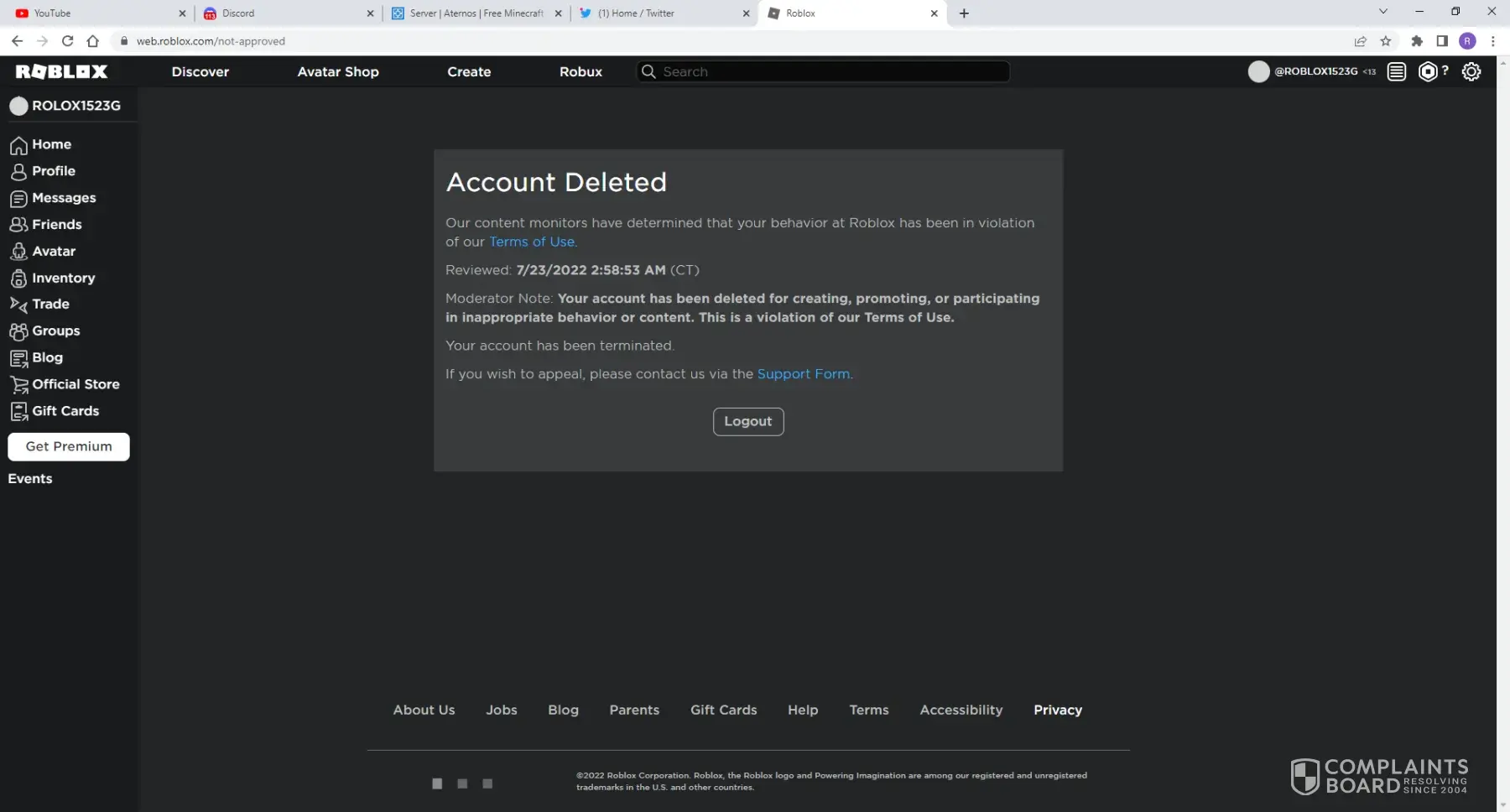Click the share page icon in address bar

click(1360, 41)
